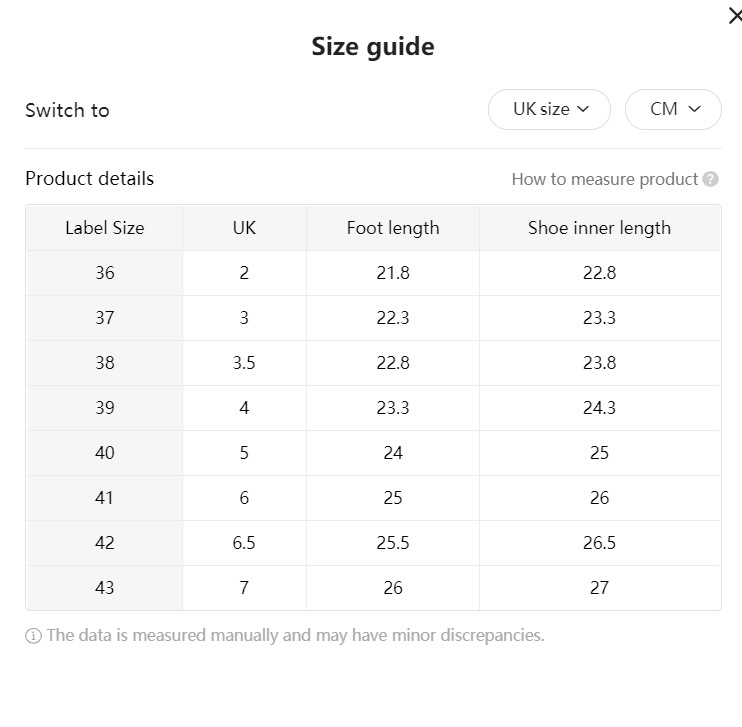
Task: Click How to measure product link
Action: (x=604, y=179)
